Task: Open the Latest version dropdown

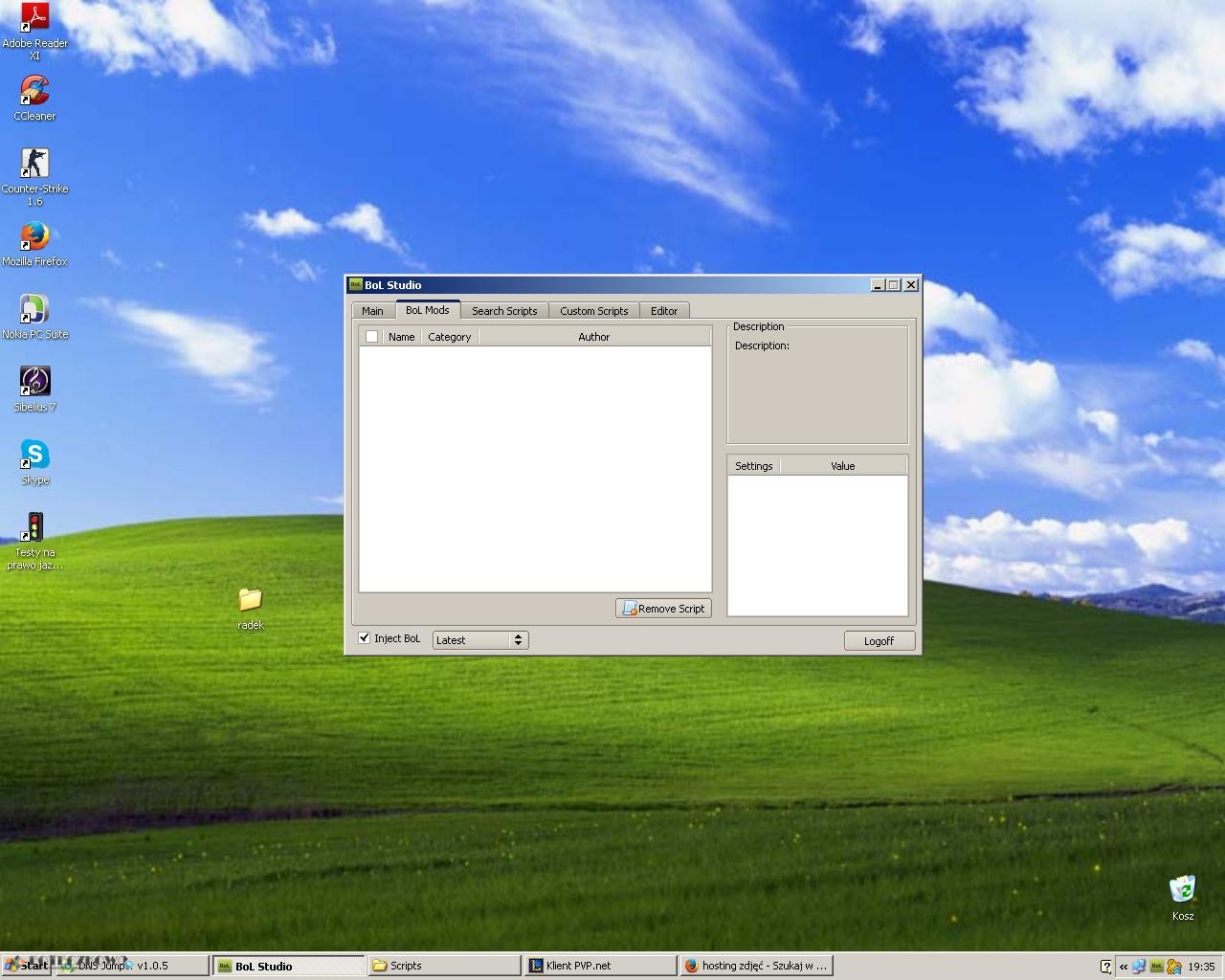Action: point(480,640)
